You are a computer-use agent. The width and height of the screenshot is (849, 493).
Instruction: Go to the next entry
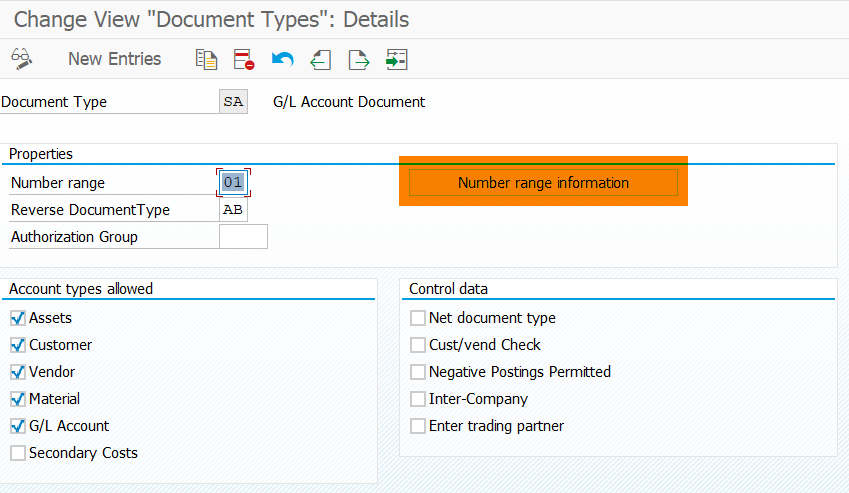click(358, 60)
